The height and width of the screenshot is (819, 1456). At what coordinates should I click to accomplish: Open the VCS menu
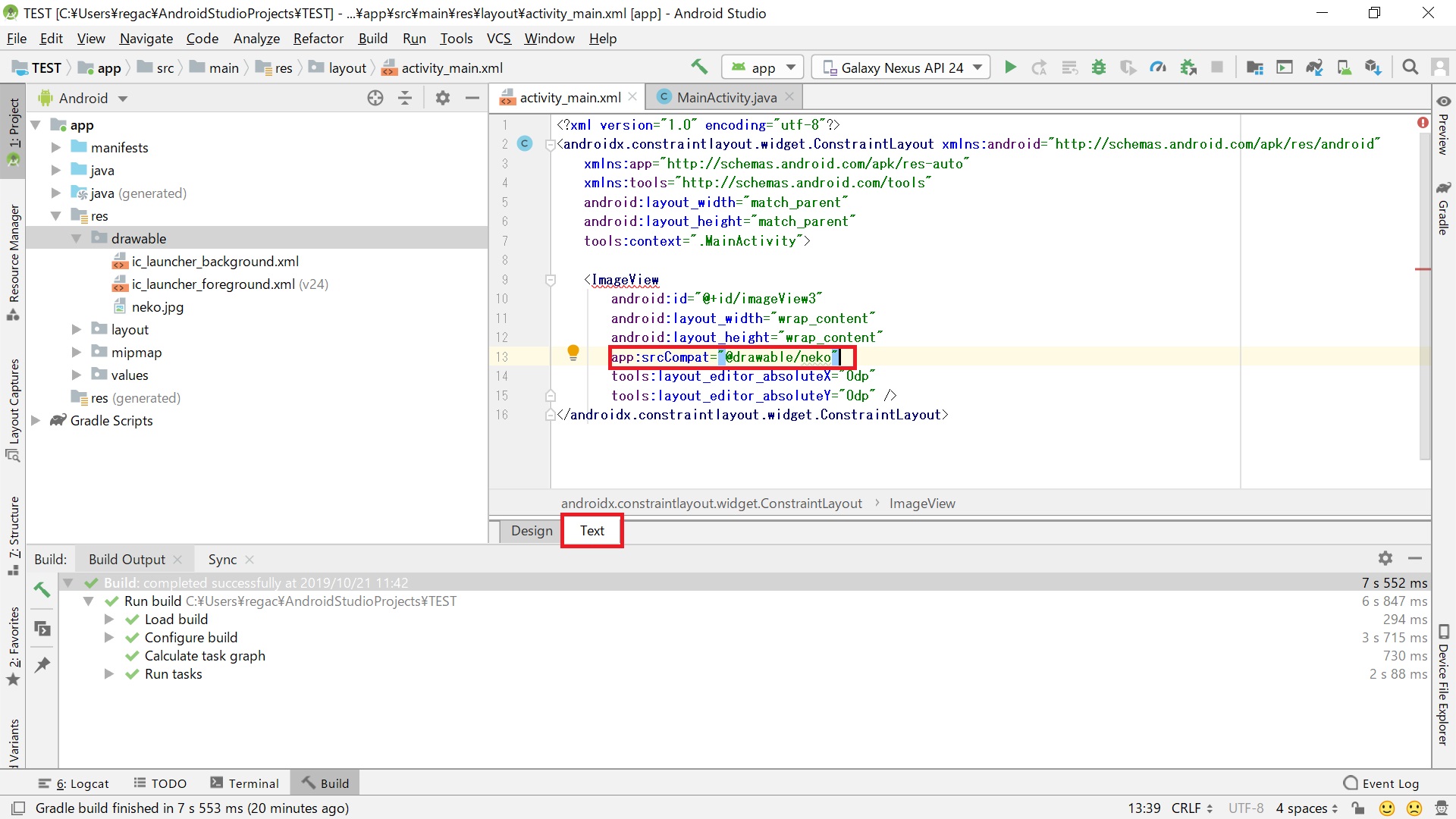pyautogui.click(x=498, y=39)
